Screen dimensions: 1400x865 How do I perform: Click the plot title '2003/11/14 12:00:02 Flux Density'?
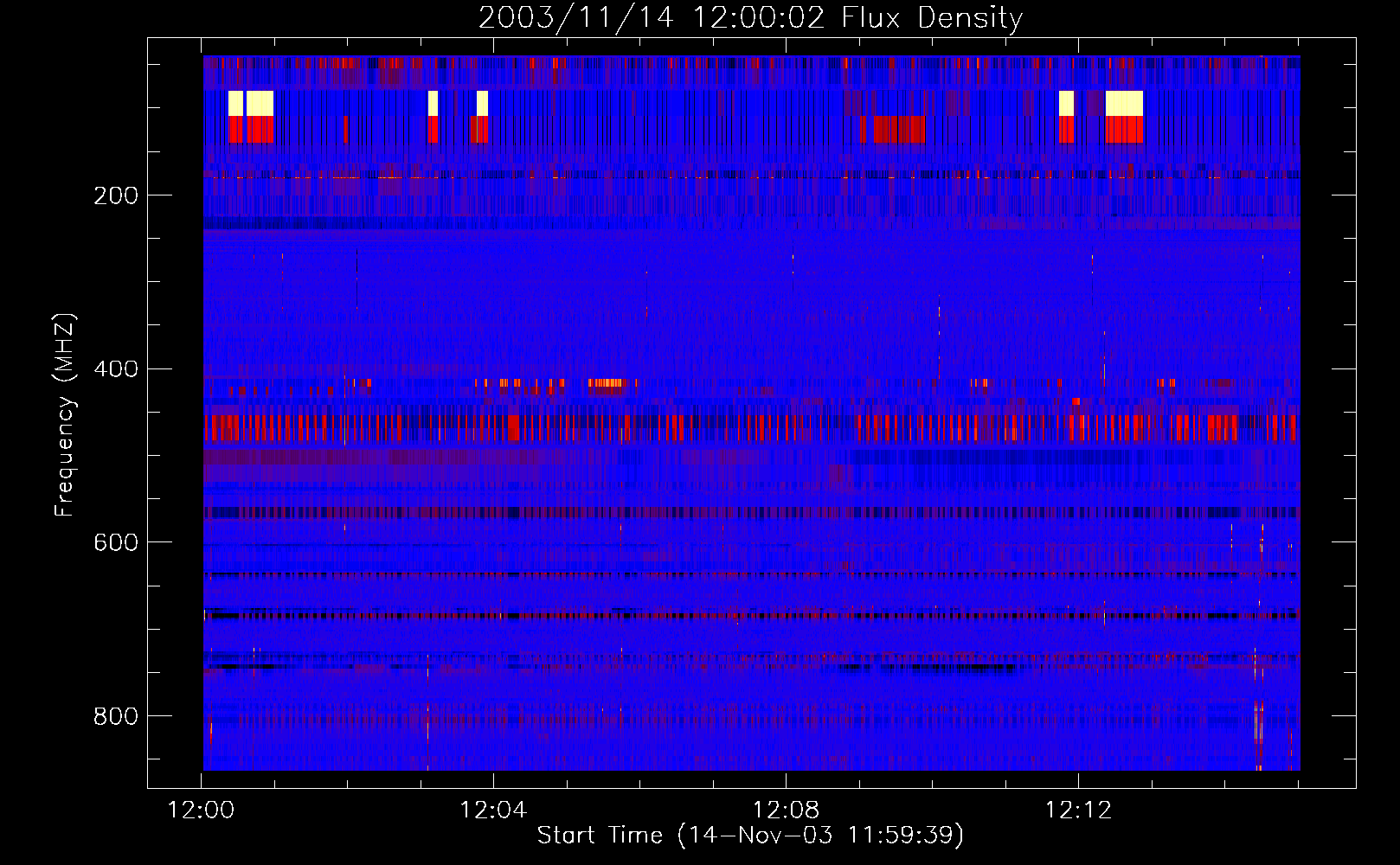(x=750, y=17)
